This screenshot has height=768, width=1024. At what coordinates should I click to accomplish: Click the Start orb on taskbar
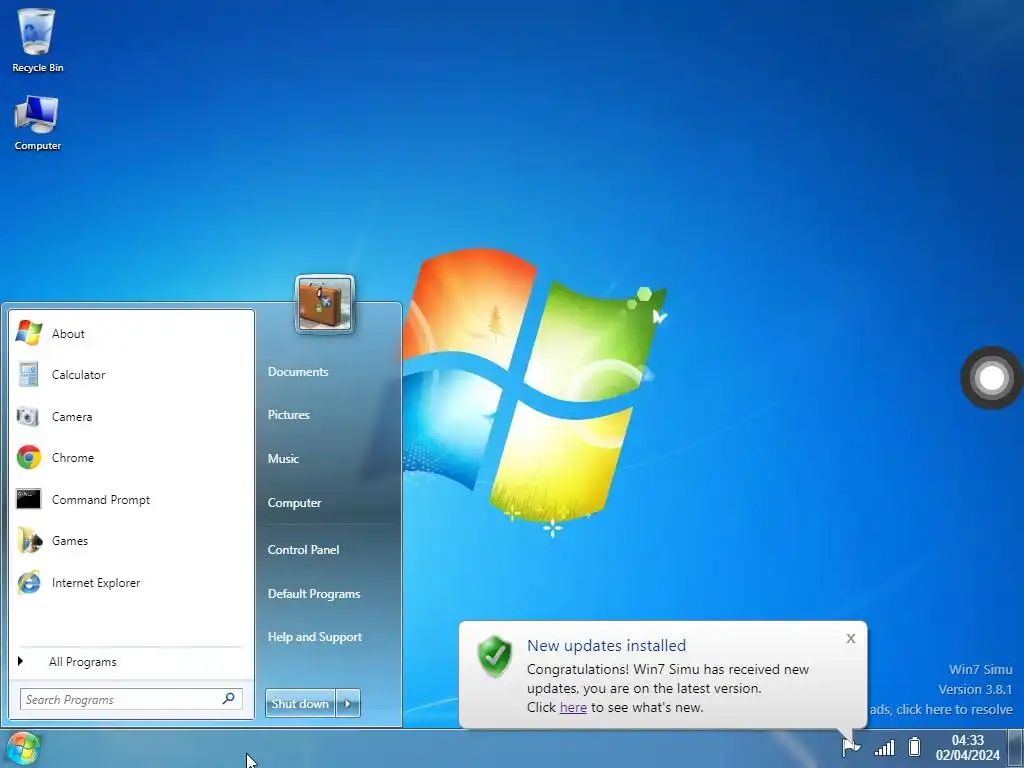[23, 748]
